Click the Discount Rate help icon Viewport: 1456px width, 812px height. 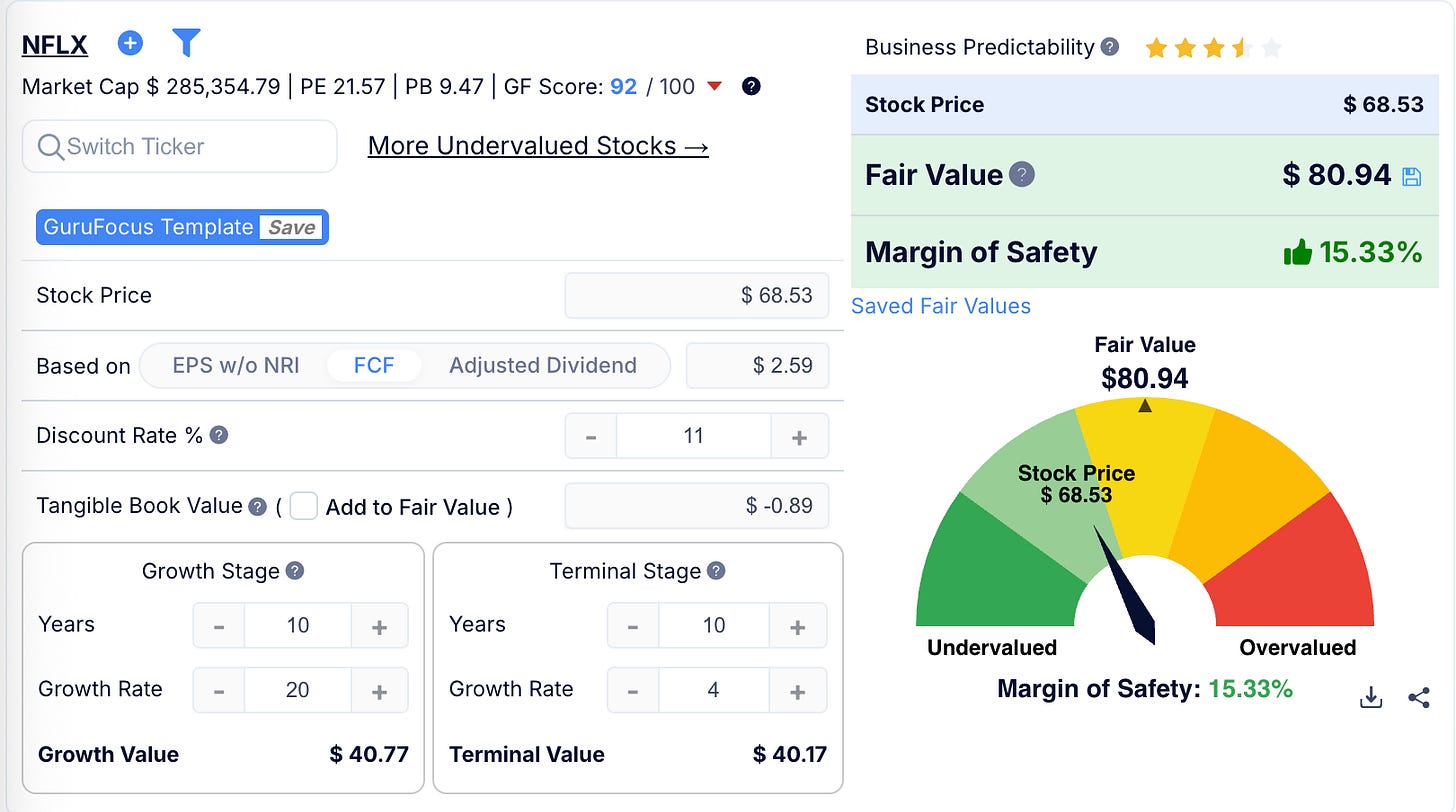219,435
